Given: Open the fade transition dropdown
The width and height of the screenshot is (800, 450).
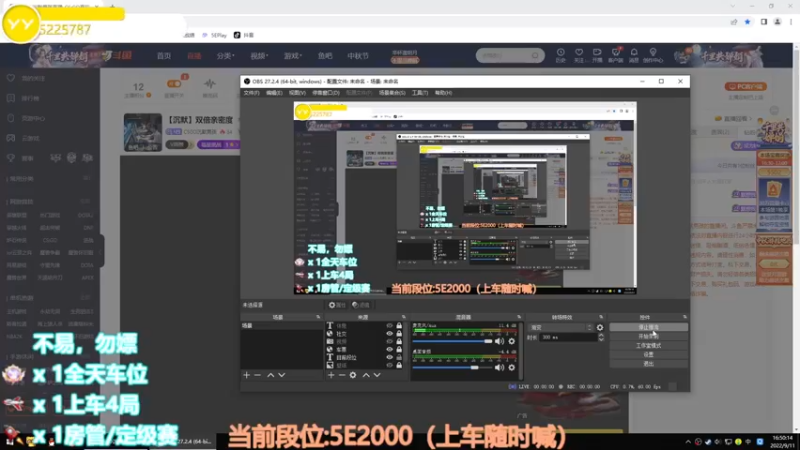Looking at the screenshot, I should [x=561, y=328].
